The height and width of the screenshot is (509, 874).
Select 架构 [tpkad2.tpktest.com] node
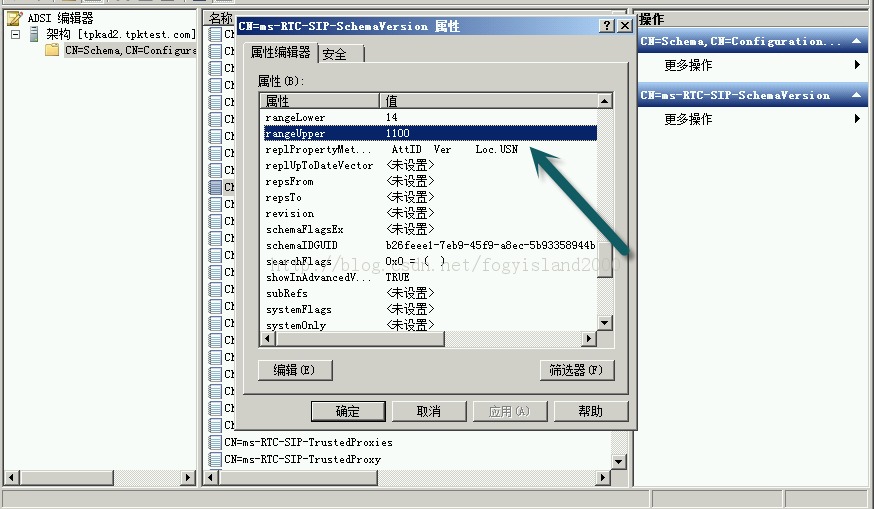coord(120,35)
